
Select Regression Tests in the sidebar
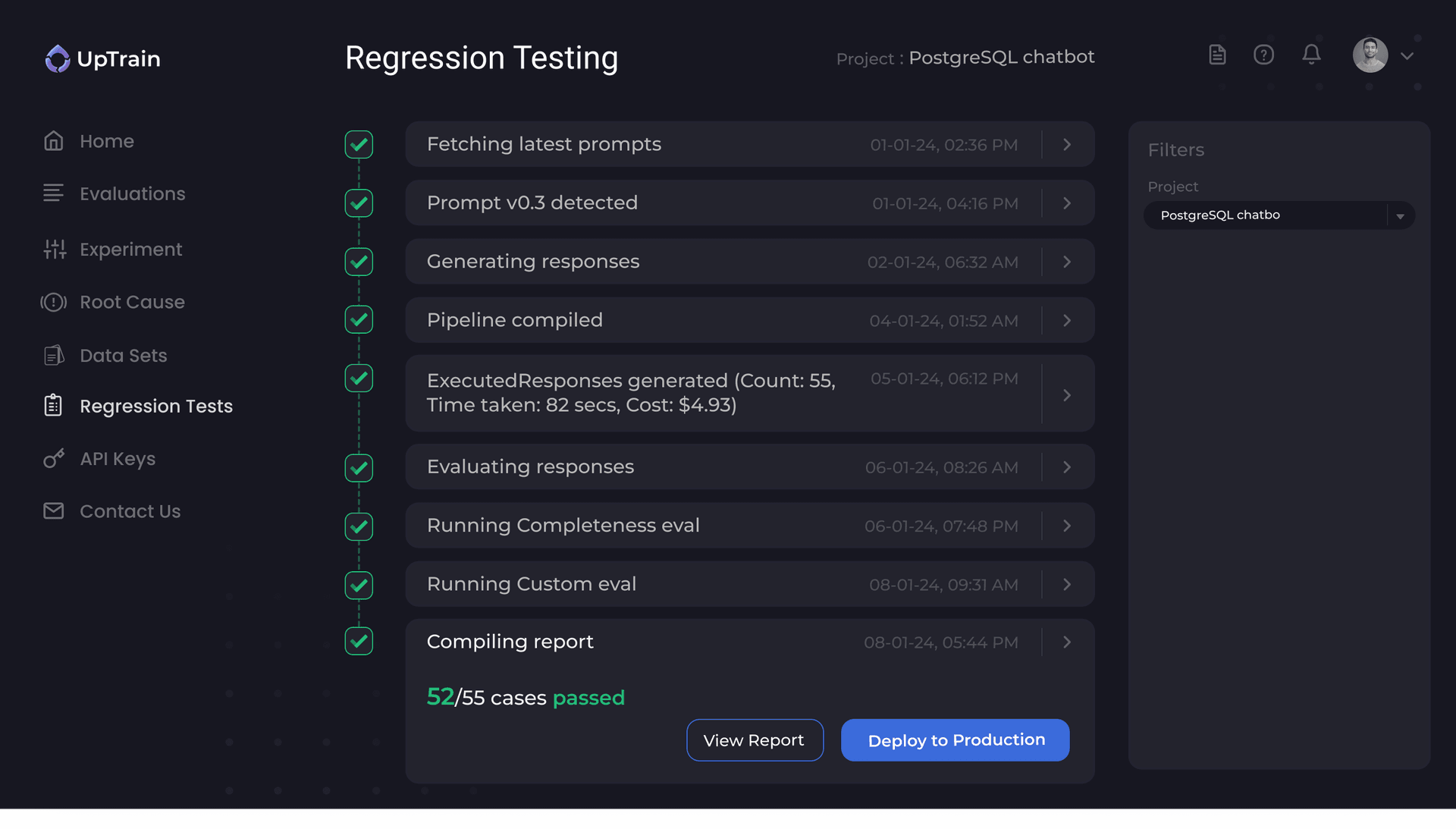pyautogui.click(x=156, y=406)
